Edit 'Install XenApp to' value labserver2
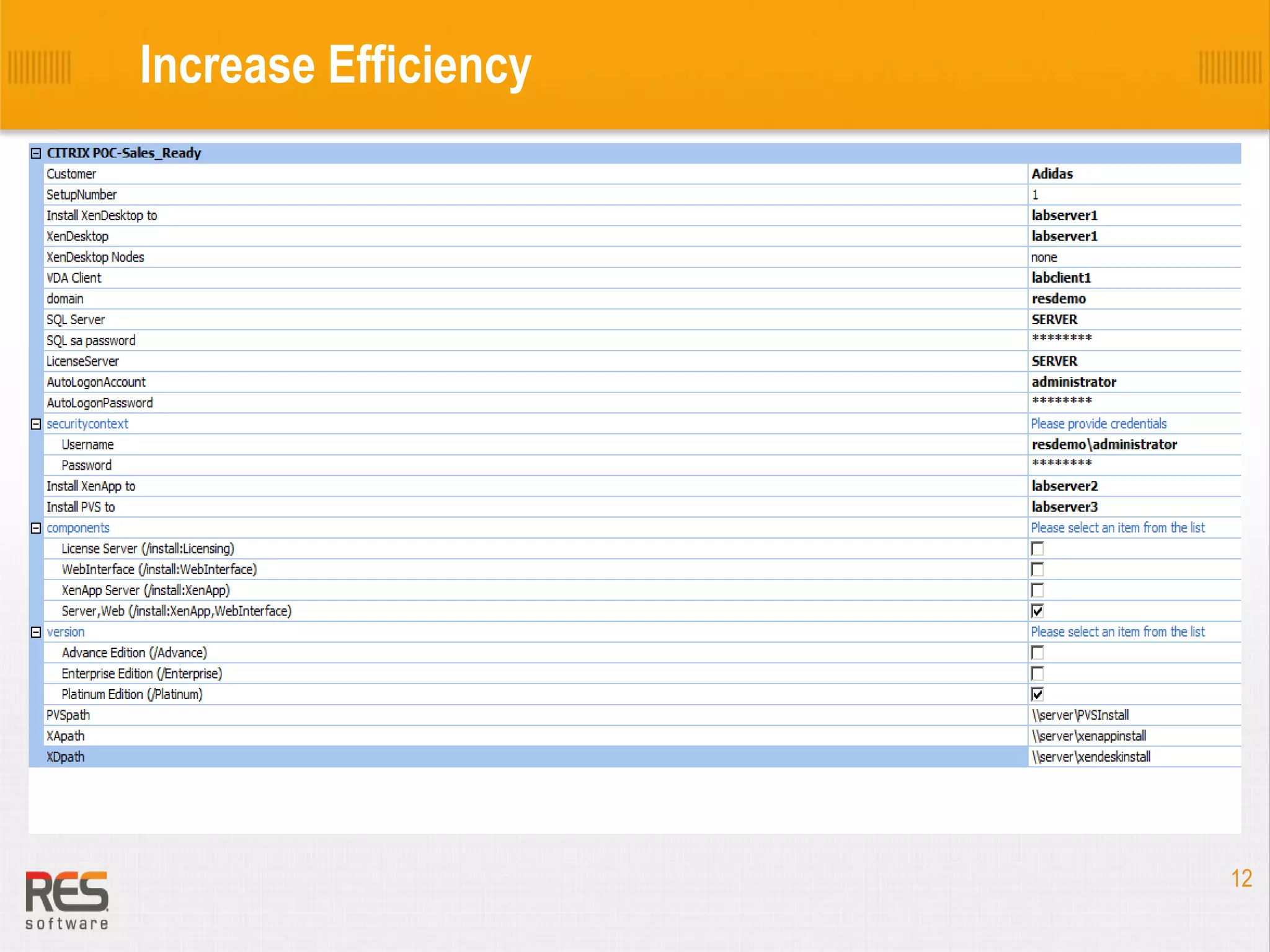This screenshot has width=1270, height=952. point(1065,487)
